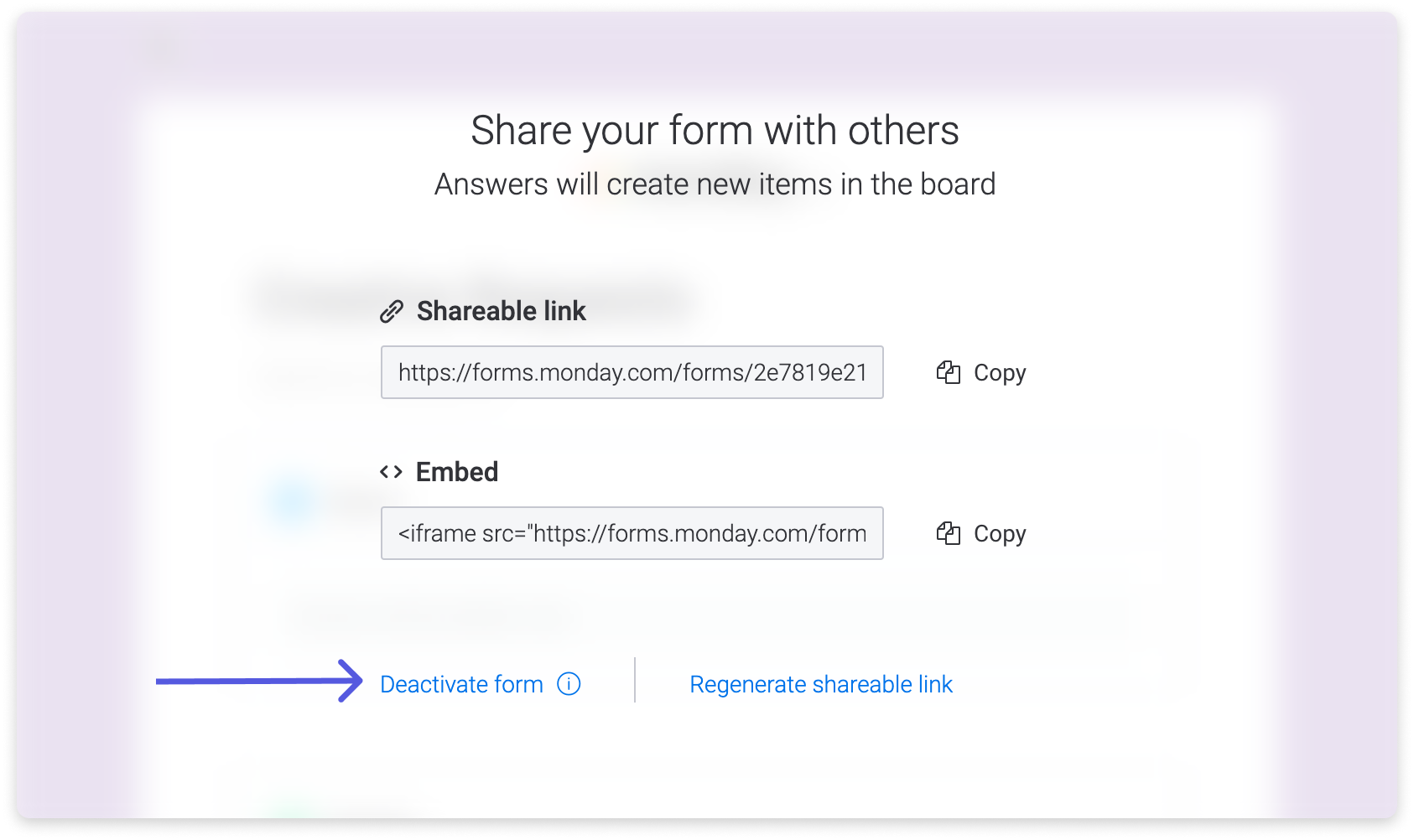Open the info icon beside Deactivate form

(x=569, y=684)
